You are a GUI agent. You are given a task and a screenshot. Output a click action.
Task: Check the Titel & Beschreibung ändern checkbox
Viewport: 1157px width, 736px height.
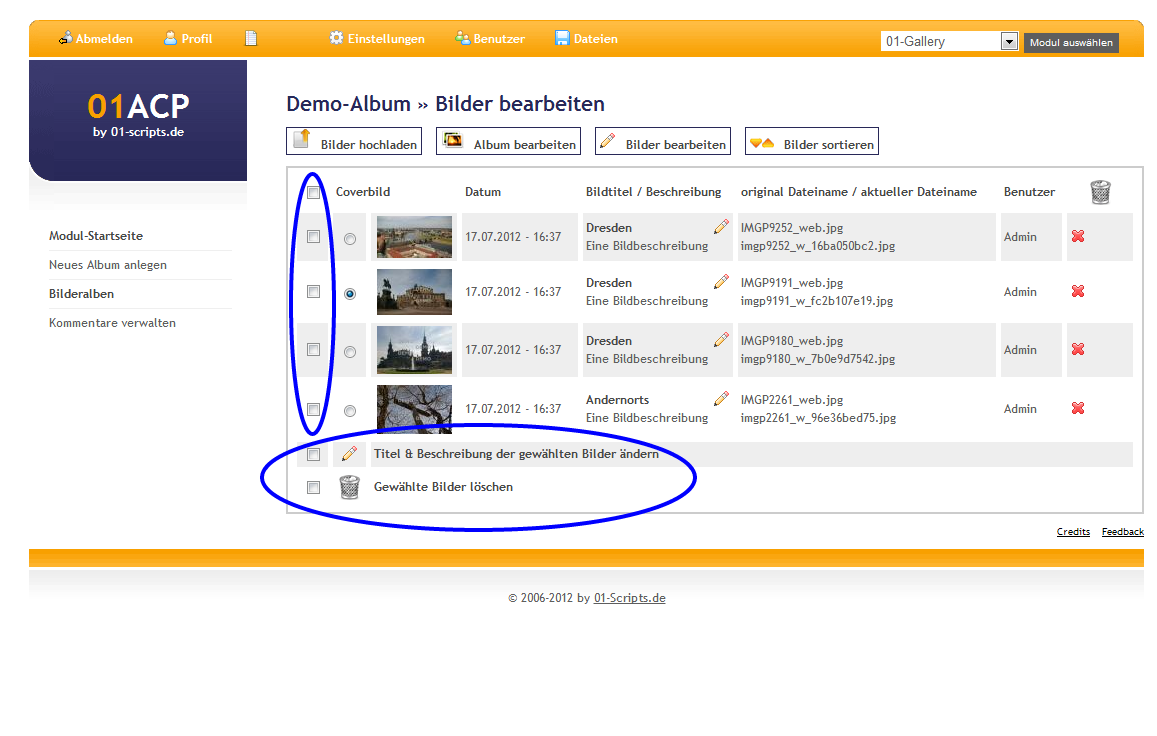[x=314, y=454]
